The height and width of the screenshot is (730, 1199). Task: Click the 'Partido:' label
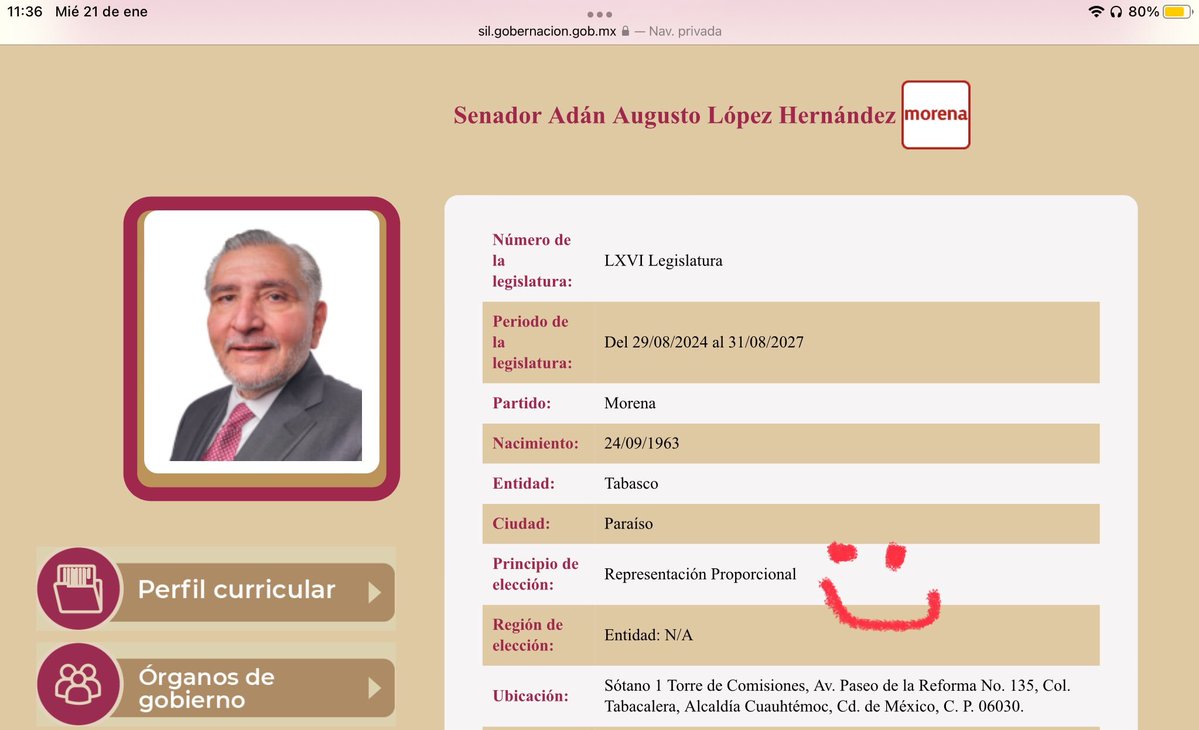[x=522, y=404]
